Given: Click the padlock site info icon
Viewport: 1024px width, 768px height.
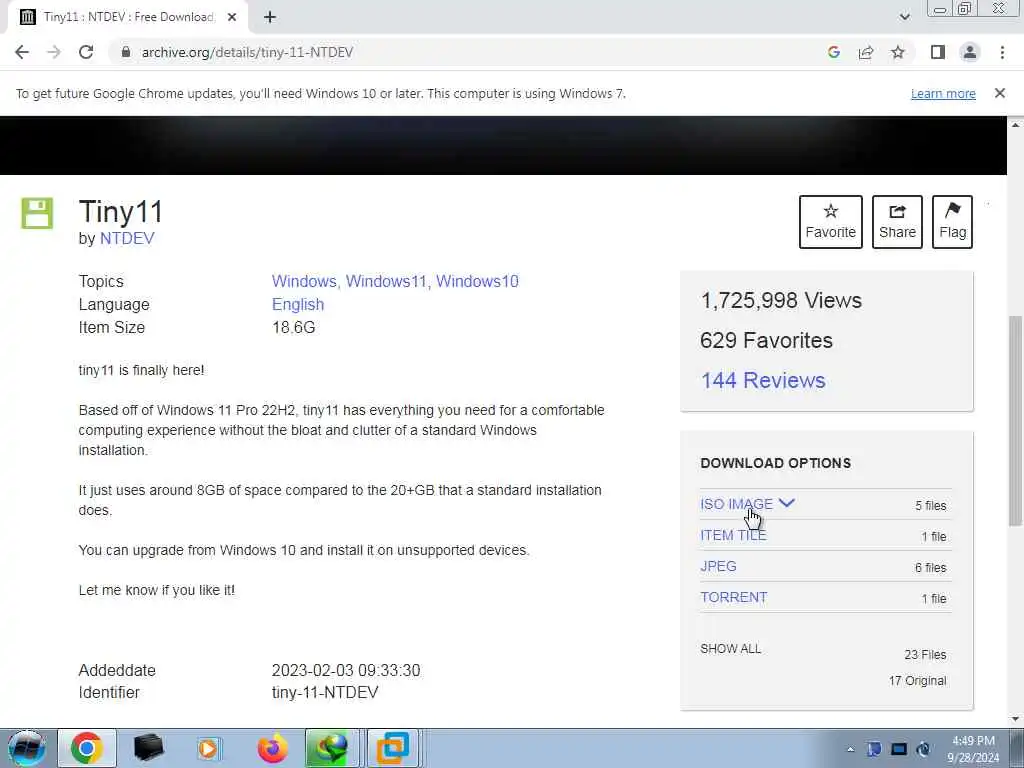Looking at the screenshot, I should 125,52.
